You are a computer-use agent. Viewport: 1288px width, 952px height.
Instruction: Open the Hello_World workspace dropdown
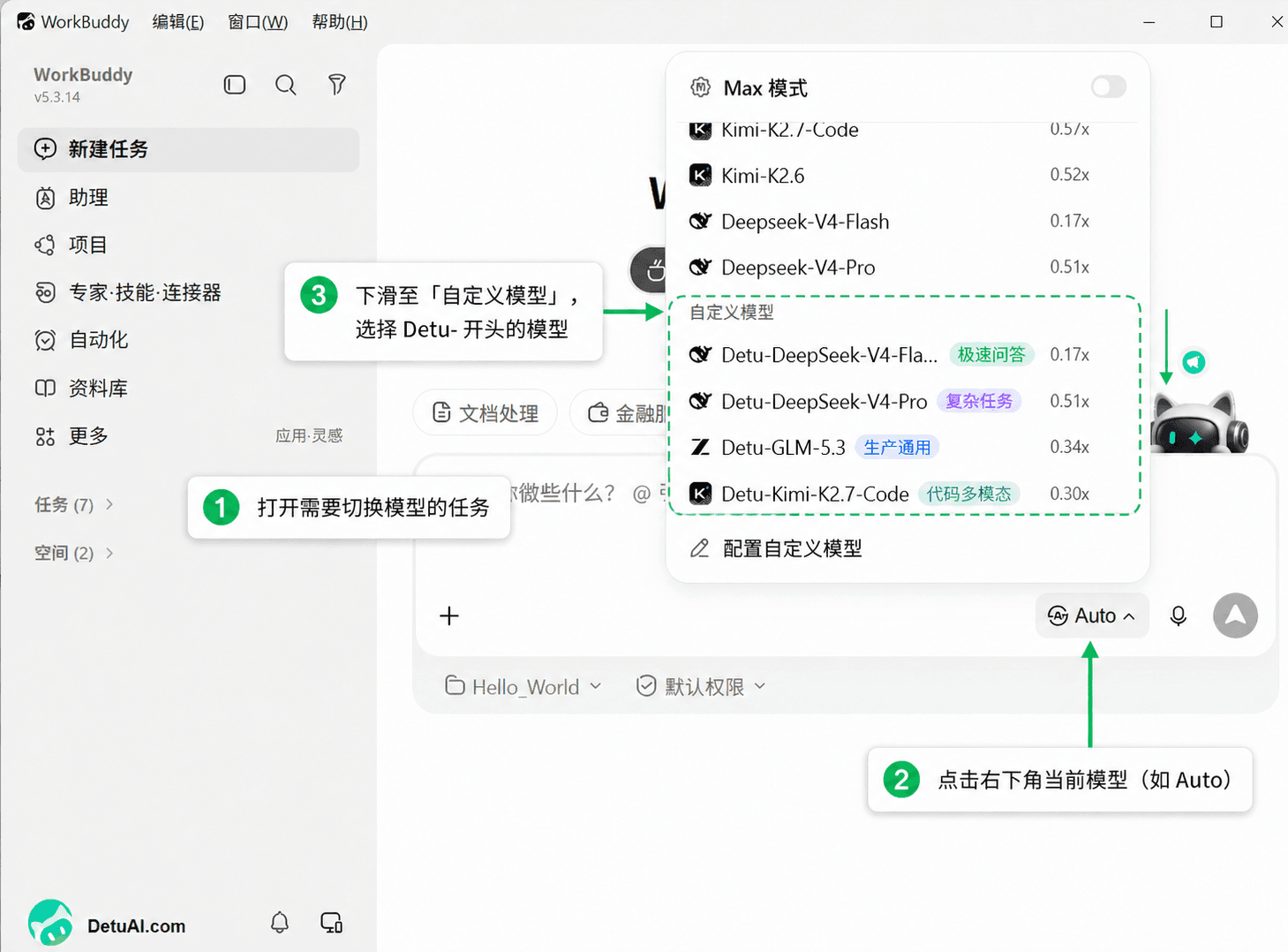pyautogui.click(x=523, y=686)
